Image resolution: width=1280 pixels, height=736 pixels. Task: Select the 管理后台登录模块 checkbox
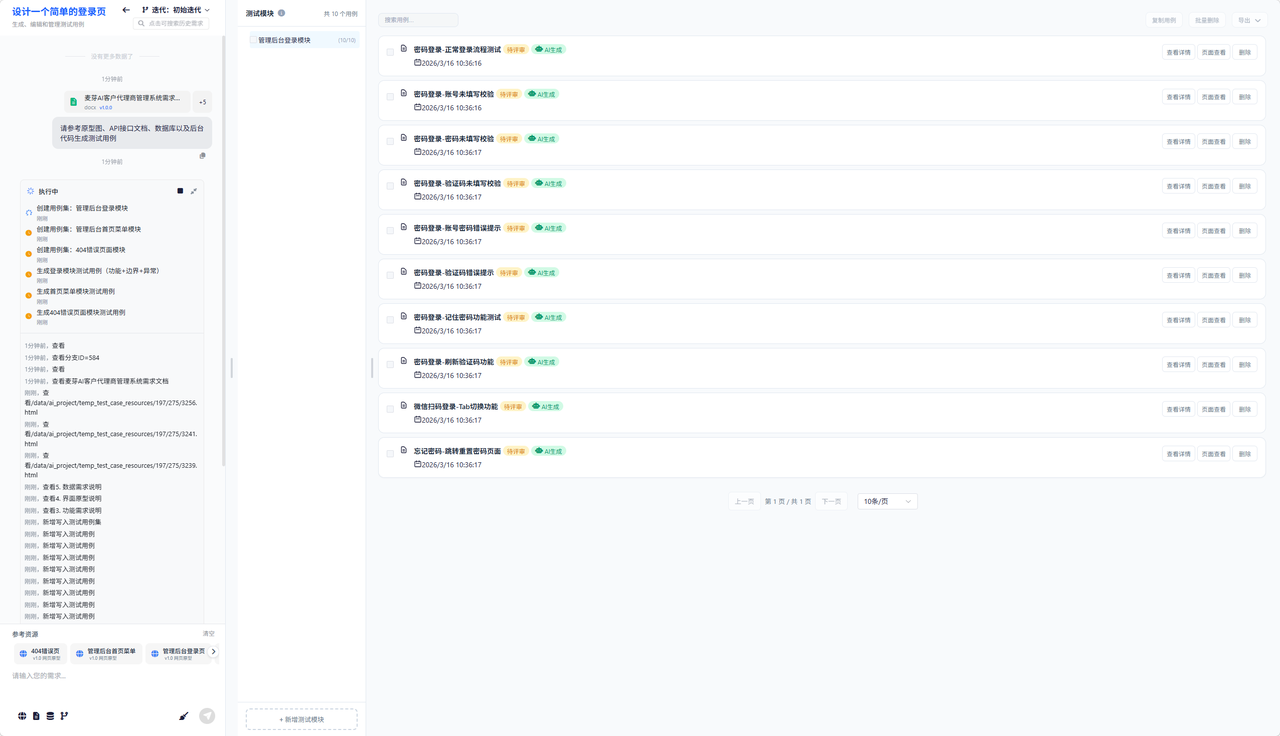(x=253, y=40)
